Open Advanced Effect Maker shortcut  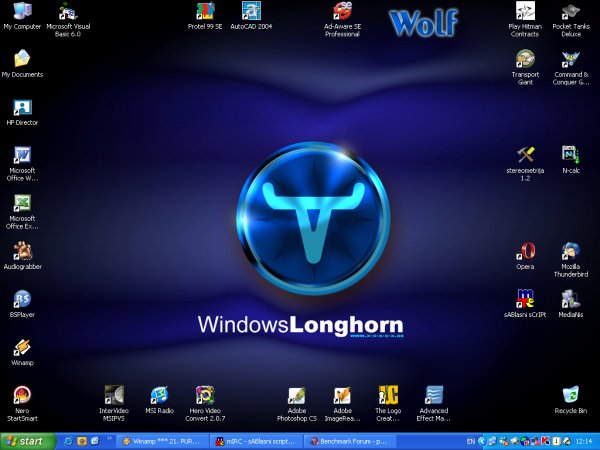tap(434, 404)
